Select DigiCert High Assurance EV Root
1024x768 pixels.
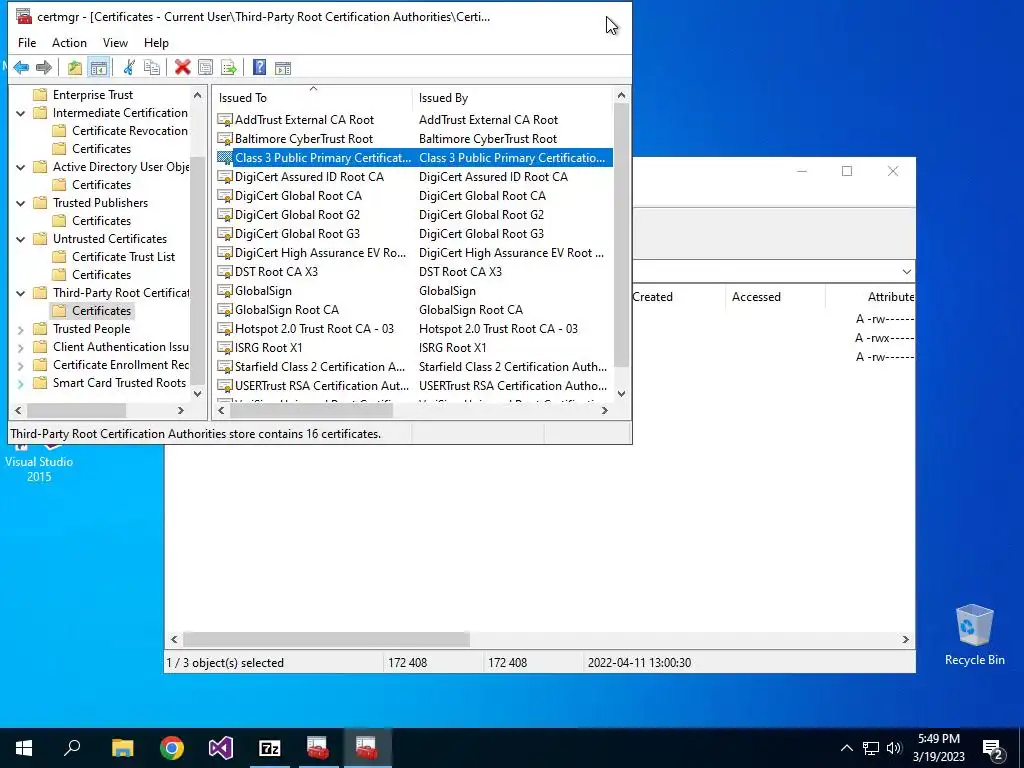414,252
